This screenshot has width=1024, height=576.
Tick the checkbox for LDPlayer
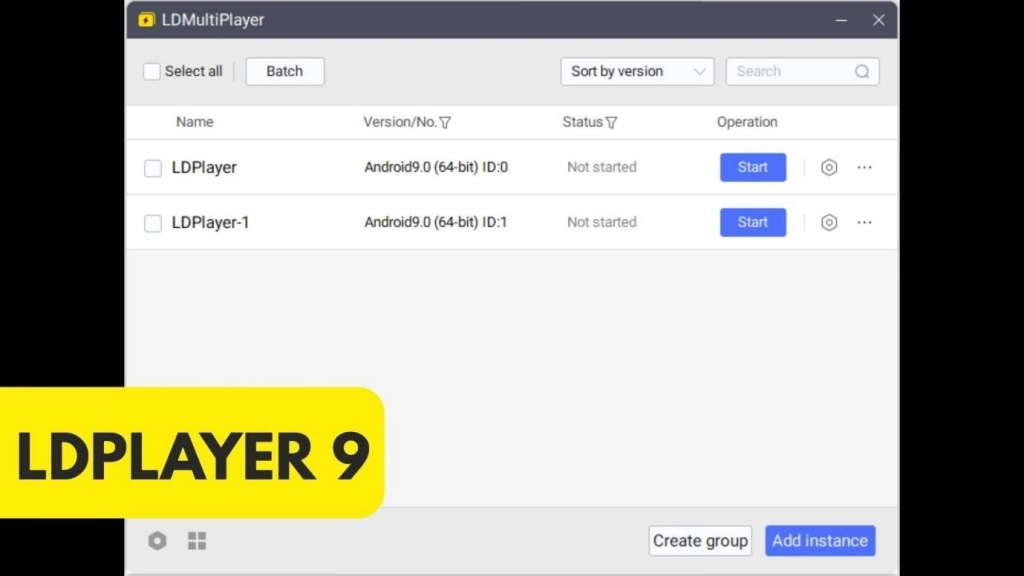(x=153, y=168)
